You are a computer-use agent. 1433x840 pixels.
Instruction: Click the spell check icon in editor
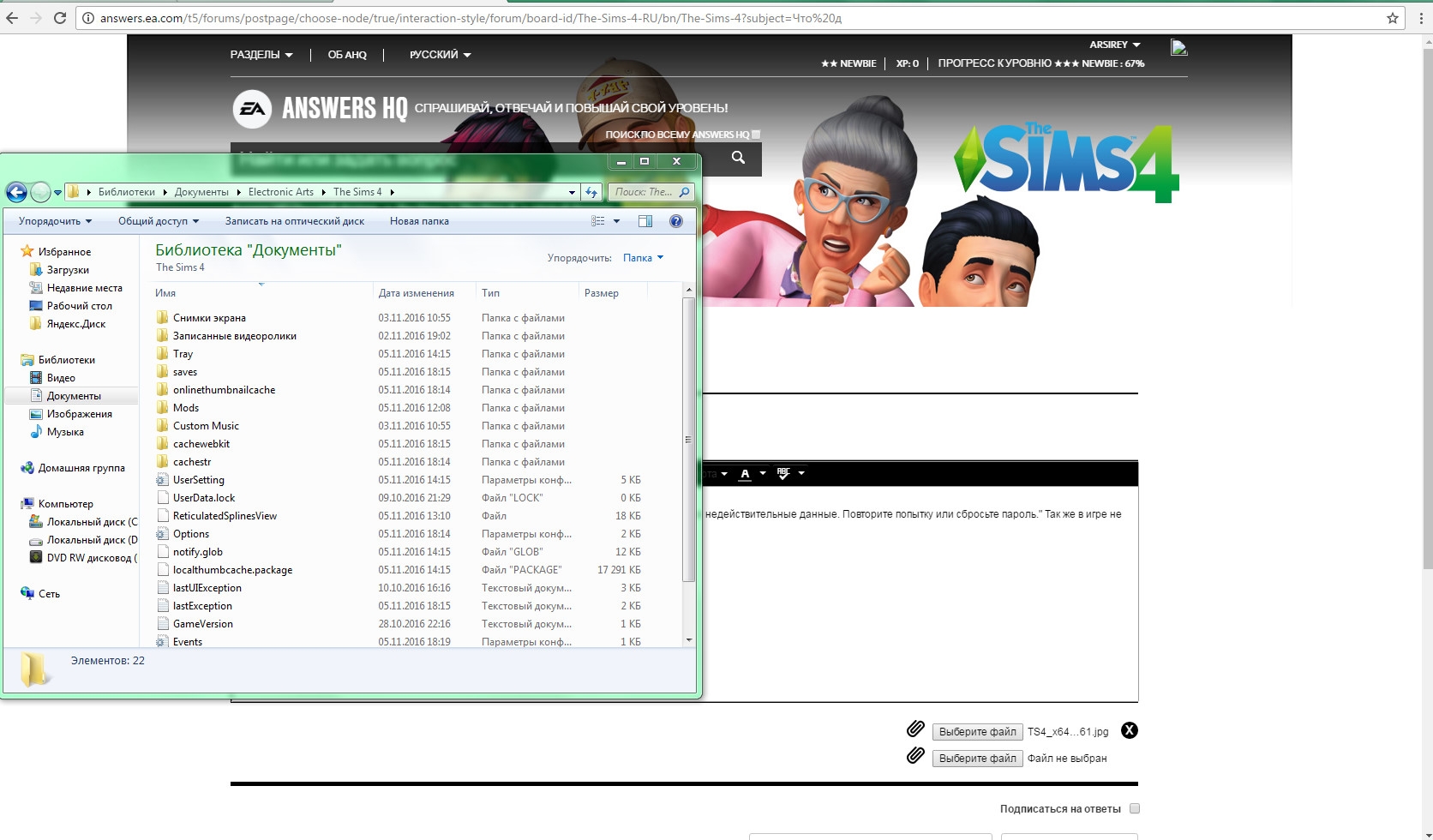click(783, 473)
